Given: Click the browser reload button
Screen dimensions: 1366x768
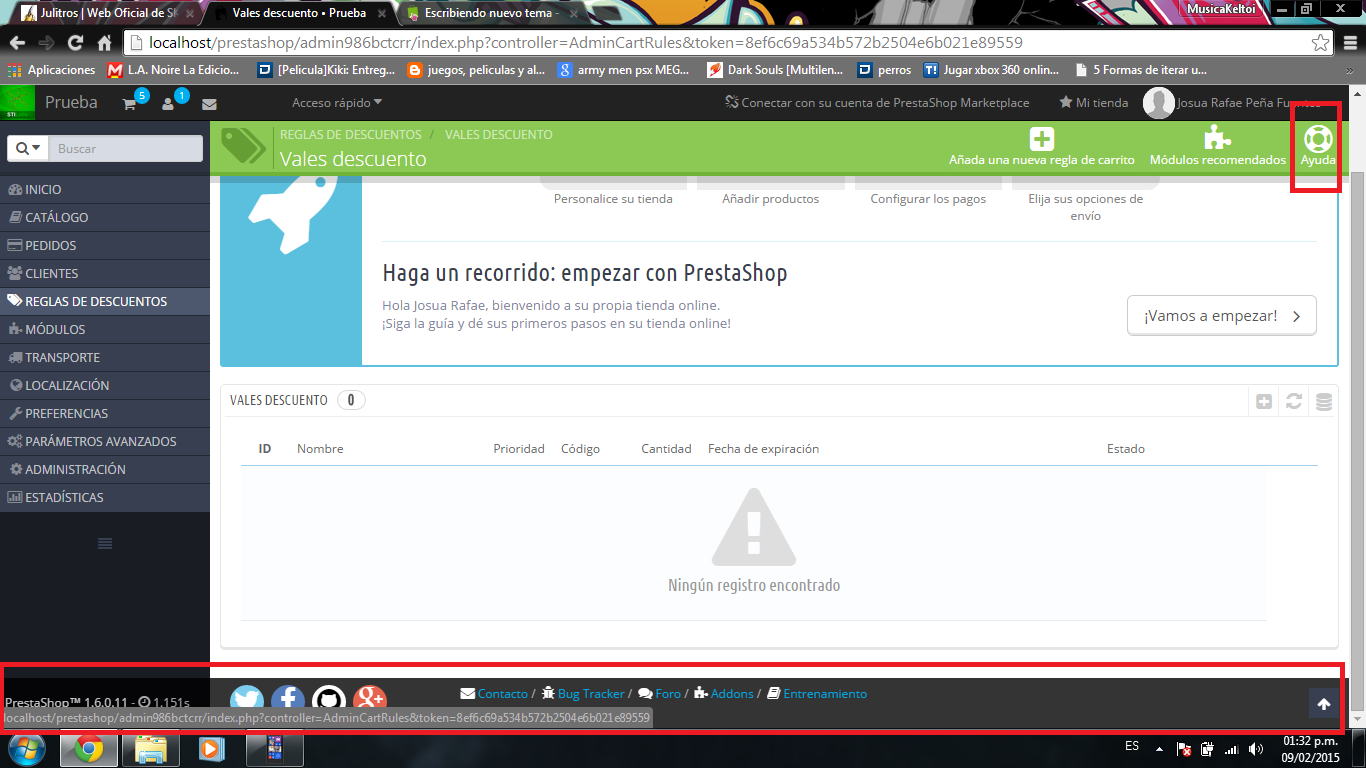Looking at the screenshot, I should [x=75, y=43].
